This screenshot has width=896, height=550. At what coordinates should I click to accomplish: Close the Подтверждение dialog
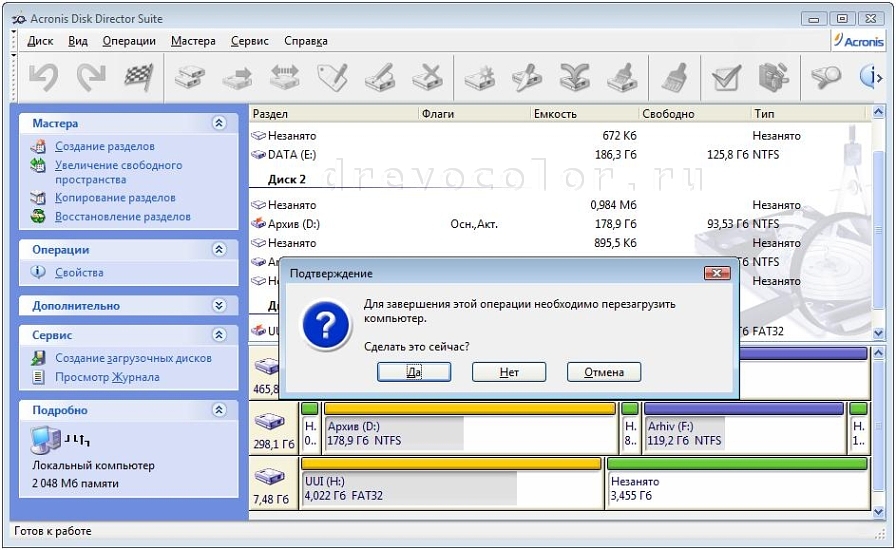(x=717, y=273)
